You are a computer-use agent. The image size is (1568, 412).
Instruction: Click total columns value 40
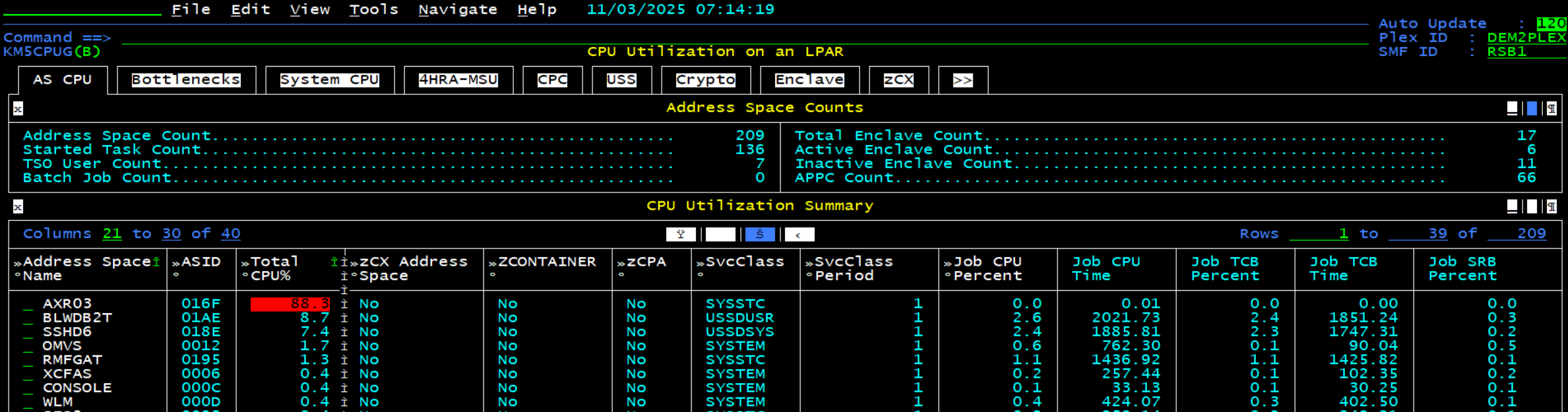click(231, 233)
